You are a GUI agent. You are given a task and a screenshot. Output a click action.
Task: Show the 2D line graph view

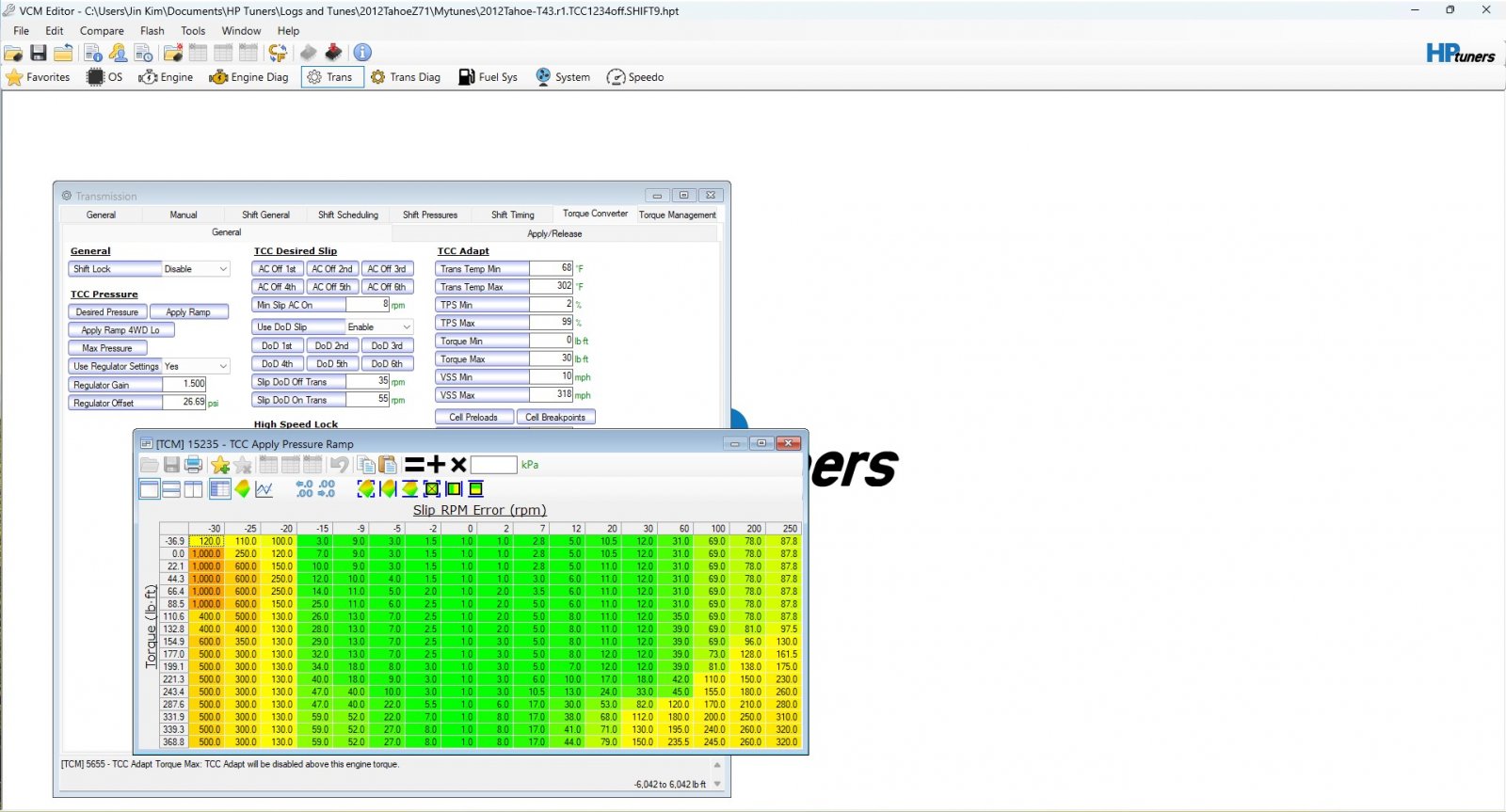[x=264, y=488]
